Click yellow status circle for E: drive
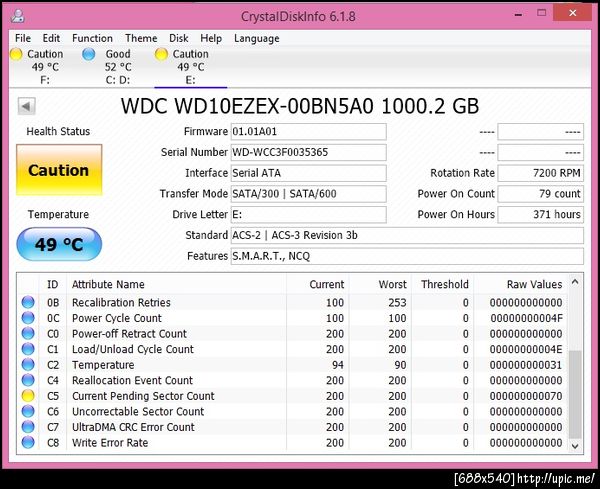Viewport: 600px width, 489px height. 161,54
